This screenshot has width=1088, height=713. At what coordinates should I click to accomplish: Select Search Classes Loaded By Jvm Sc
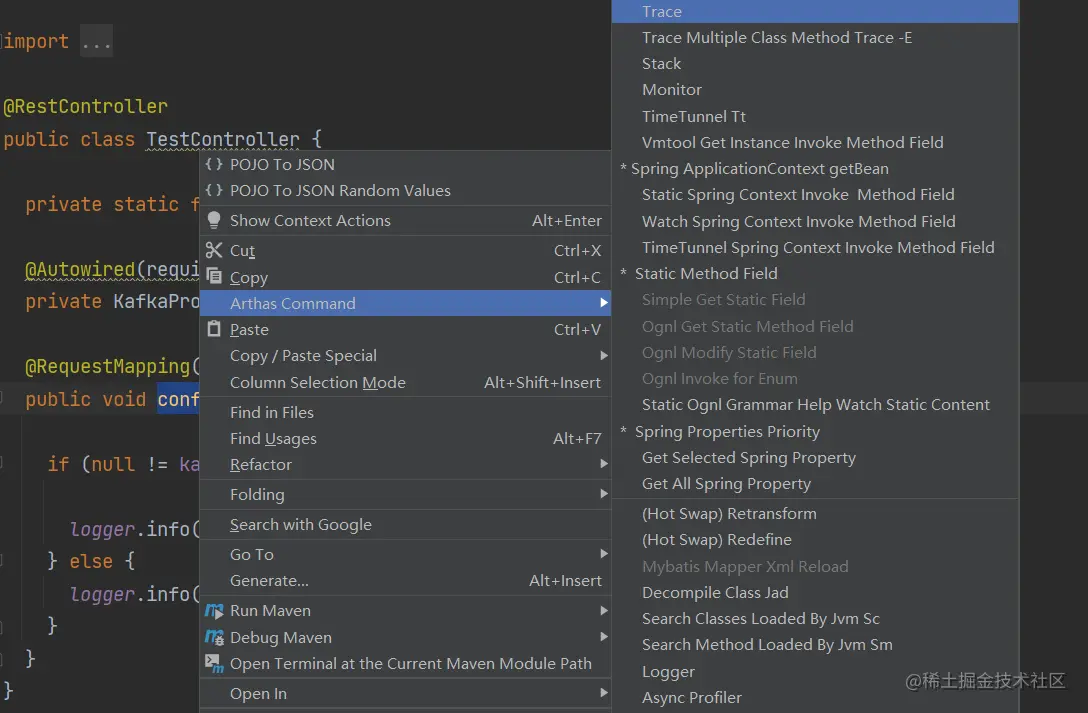click(x=815, y=619)
